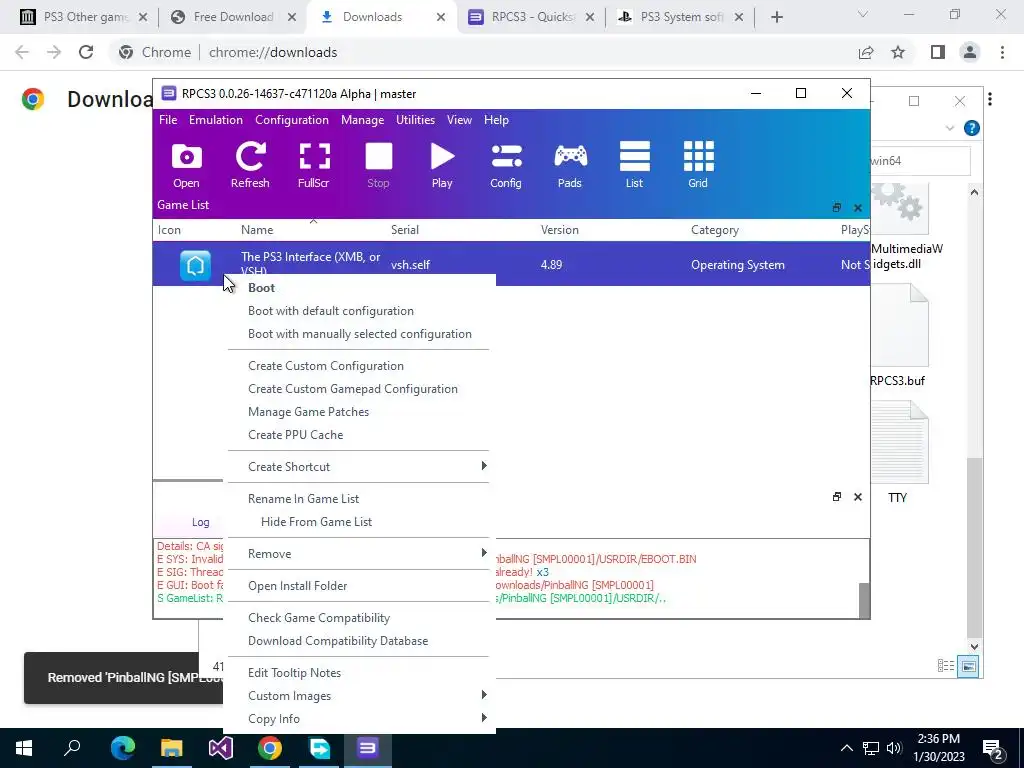Viewport: 1024px width, 768px height.
Task: Toggle Hide From Game List
Action: click(x=358, y=521)
